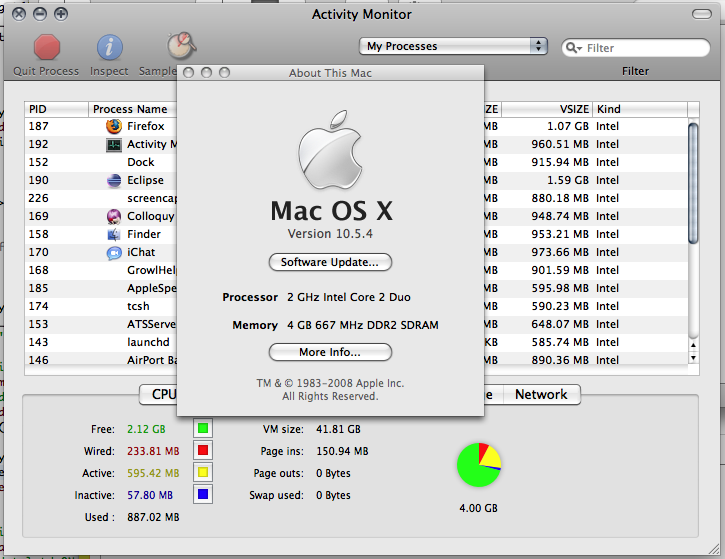Click the 2.12 GB Free memory value
This screenshot has height=559, width=725.
tap(146, 429)
